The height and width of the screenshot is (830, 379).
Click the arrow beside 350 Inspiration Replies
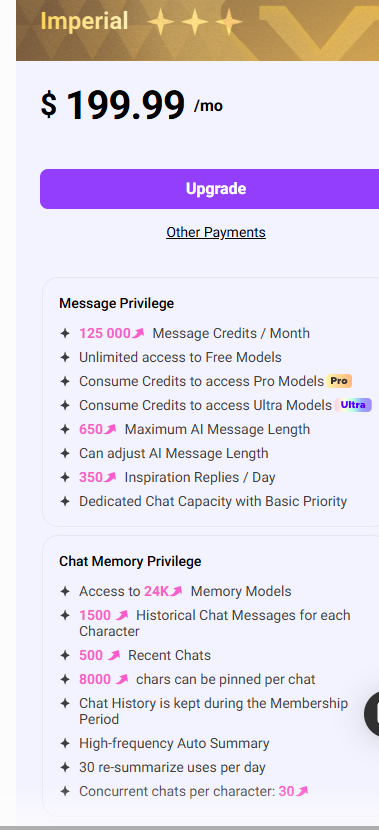click(110, 477)
